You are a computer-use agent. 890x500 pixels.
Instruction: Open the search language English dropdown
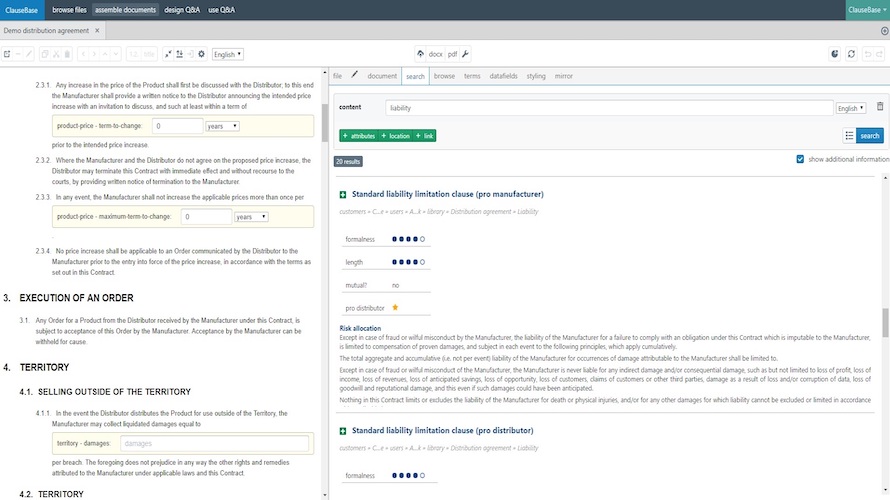pyautogui.click(x=850, y=108)
